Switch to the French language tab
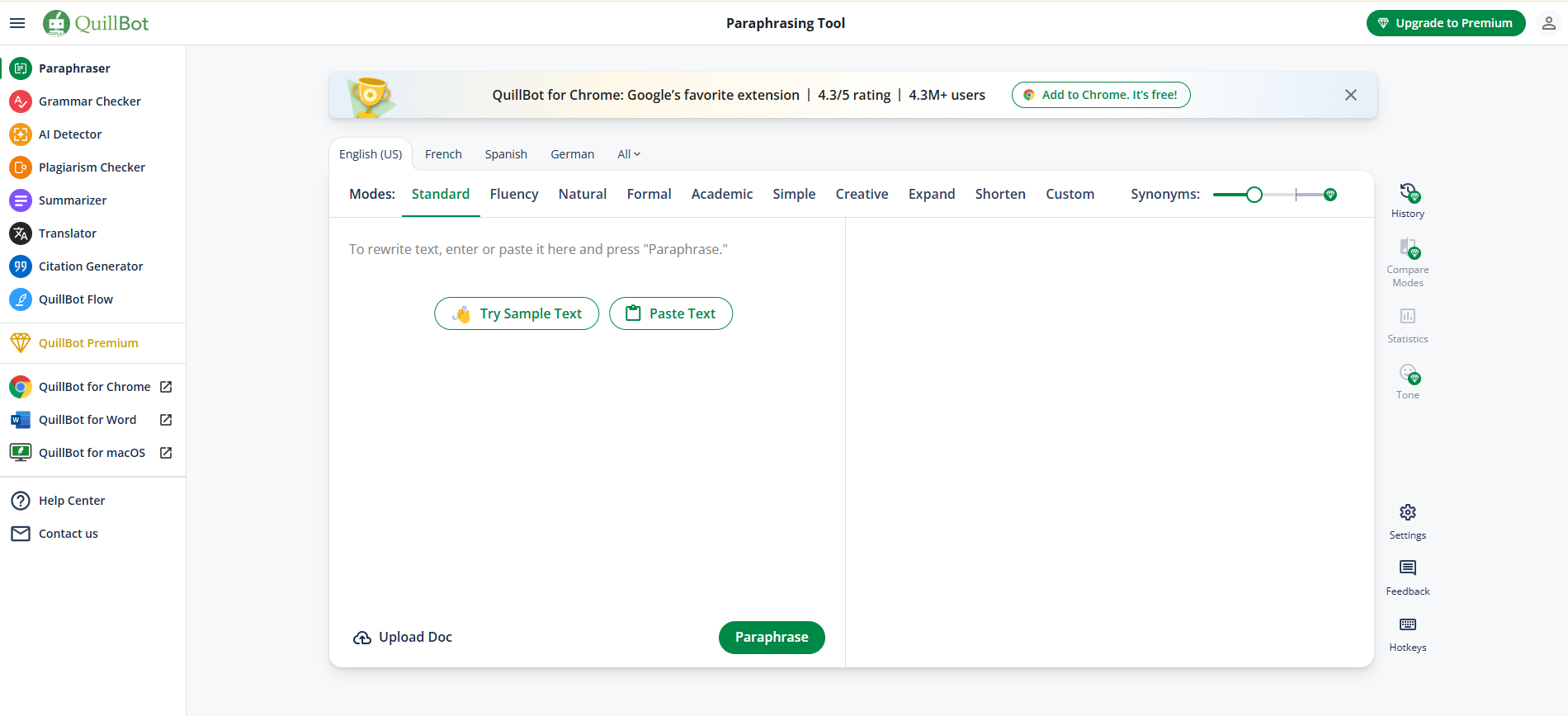Screen dimensions: 1568x716 [x=443, y=154]
